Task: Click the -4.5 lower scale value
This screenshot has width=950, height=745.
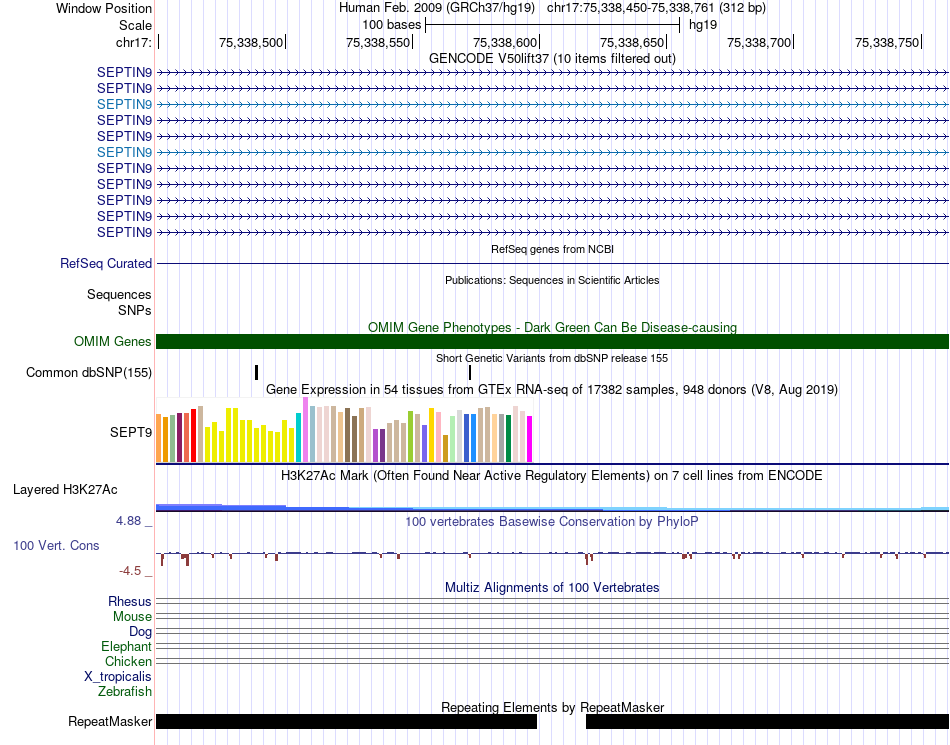Action: tap(130, 571)
